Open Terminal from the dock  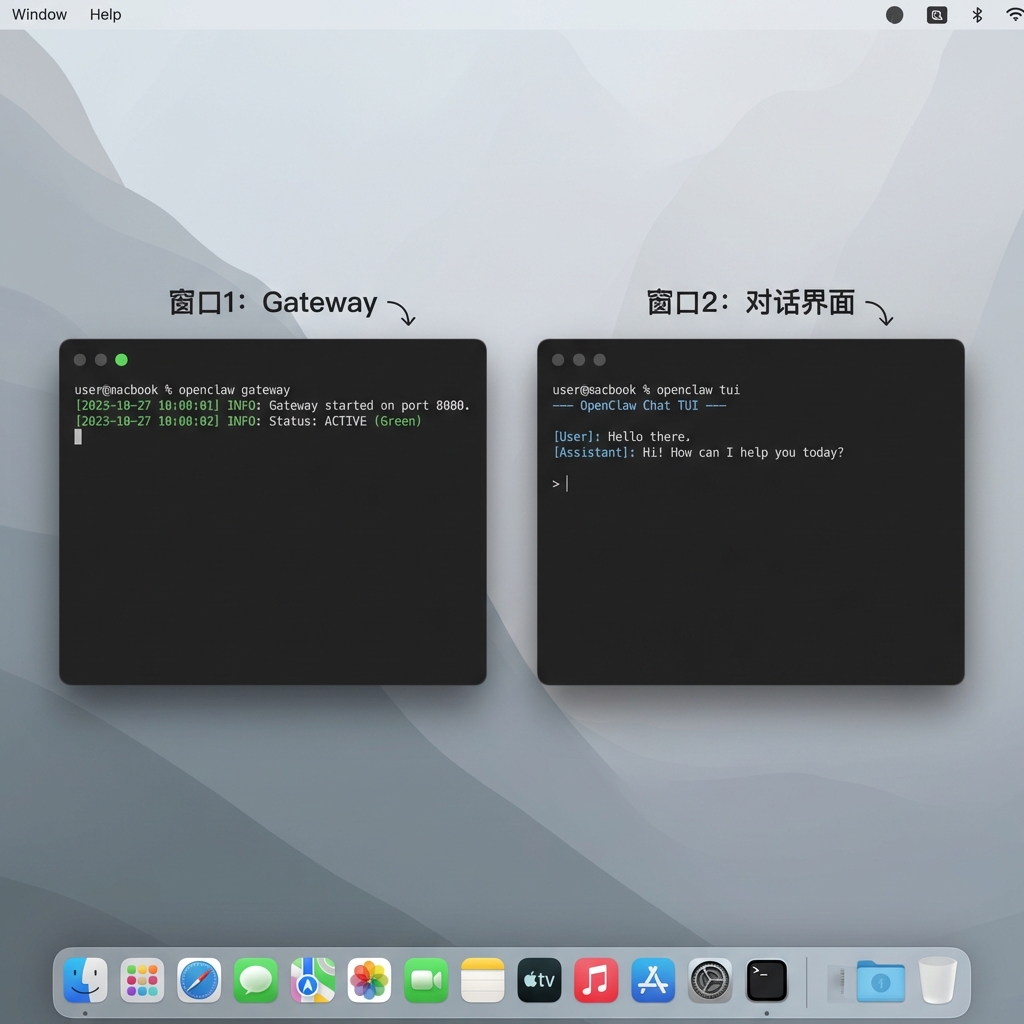click(x=766, y=981)
